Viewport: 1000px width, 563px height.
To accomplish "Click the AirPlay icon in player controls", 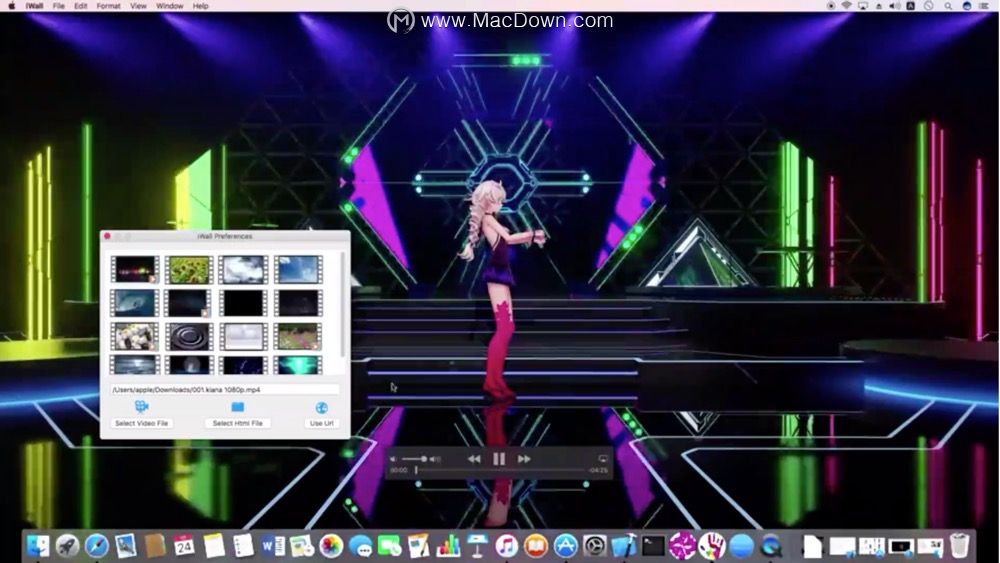I will [x=603, y=459].
